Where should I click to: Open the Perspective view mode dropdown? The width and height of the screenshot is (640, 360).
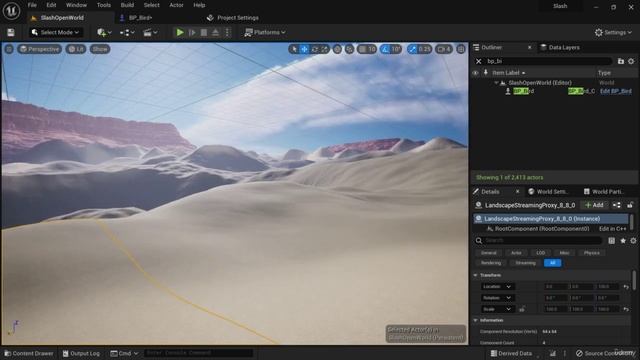tap(40, 49)
